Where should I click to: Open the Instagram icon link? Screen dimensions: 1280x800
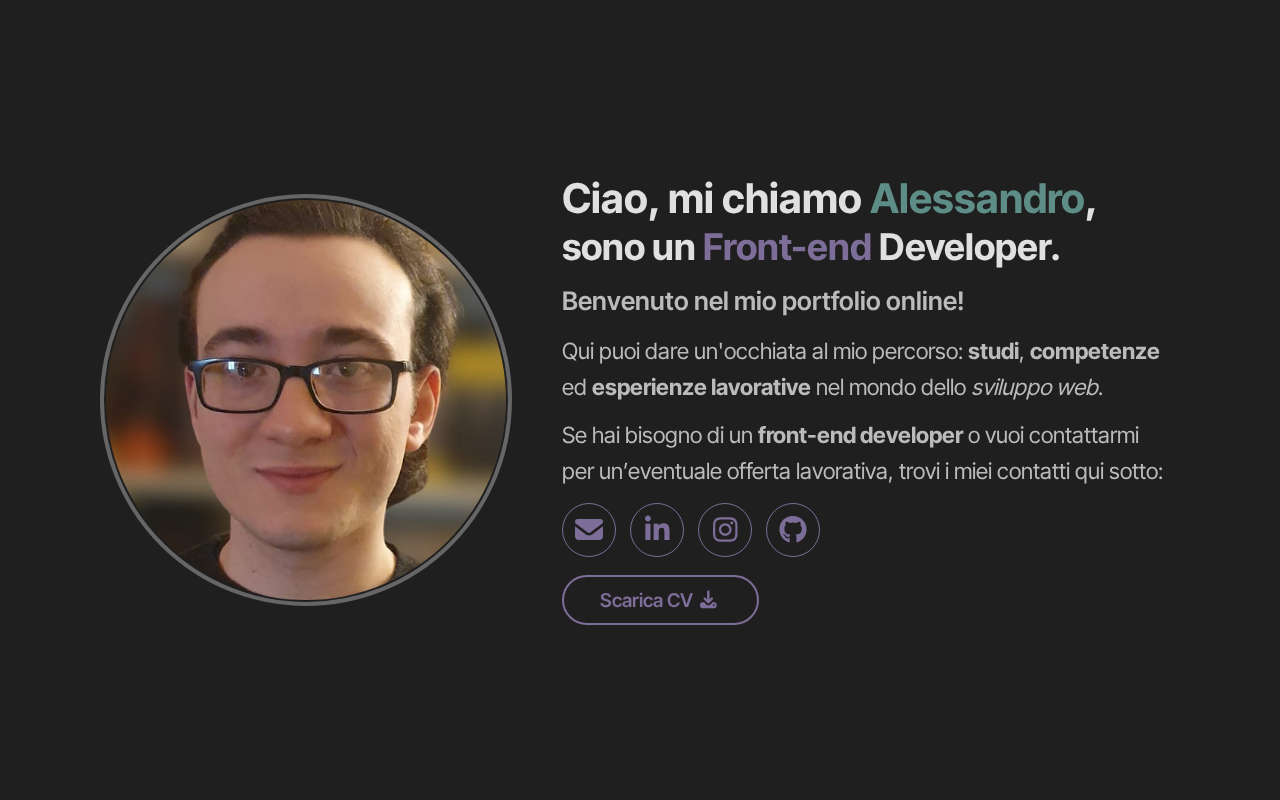click(x=725, y=530)
